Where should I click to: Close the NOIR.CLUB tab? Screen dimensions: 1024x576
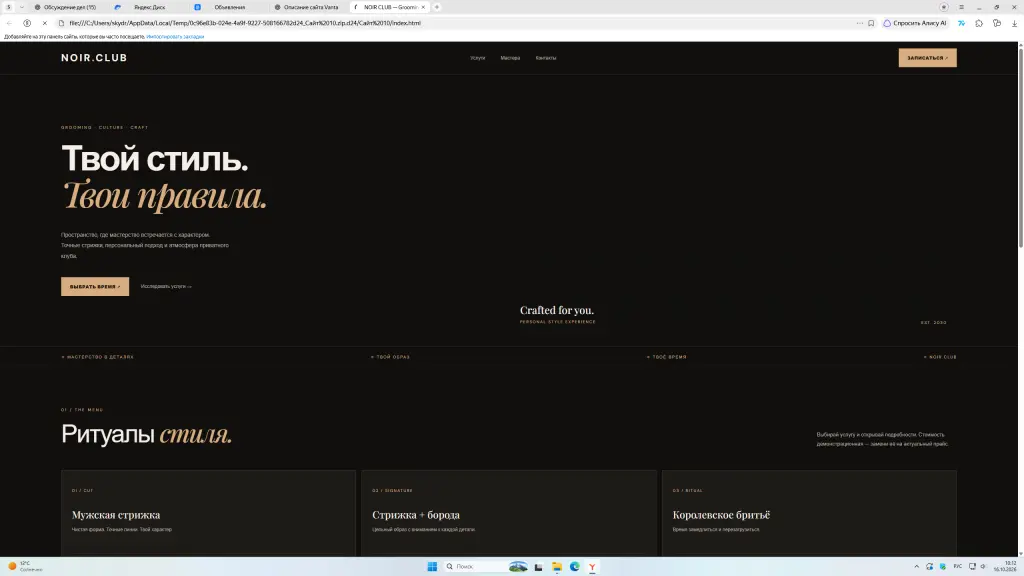(x=423, y=7)
